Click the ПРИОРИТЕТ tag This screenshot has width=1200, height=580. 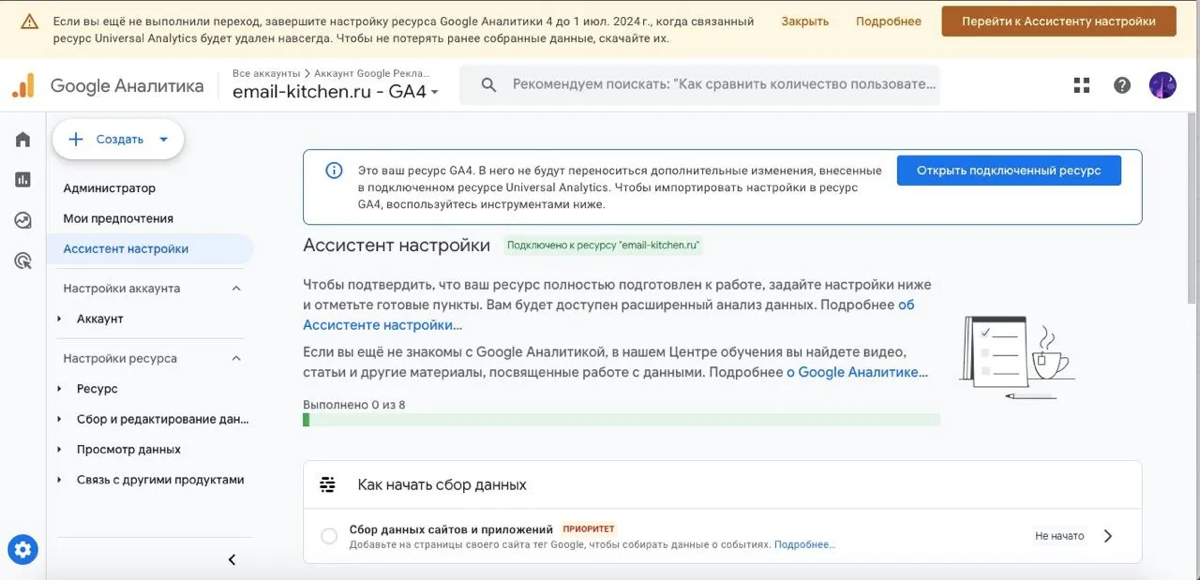tap(588, 529)
